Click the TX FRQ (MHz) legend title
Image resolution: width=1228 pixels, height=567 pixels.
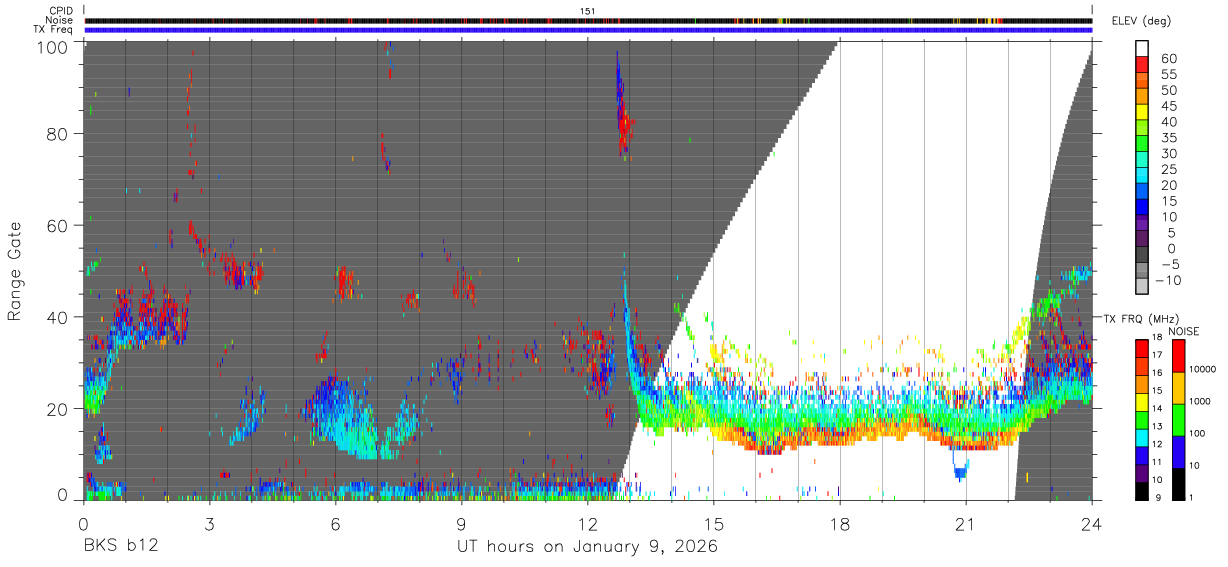coord(1143,318)
